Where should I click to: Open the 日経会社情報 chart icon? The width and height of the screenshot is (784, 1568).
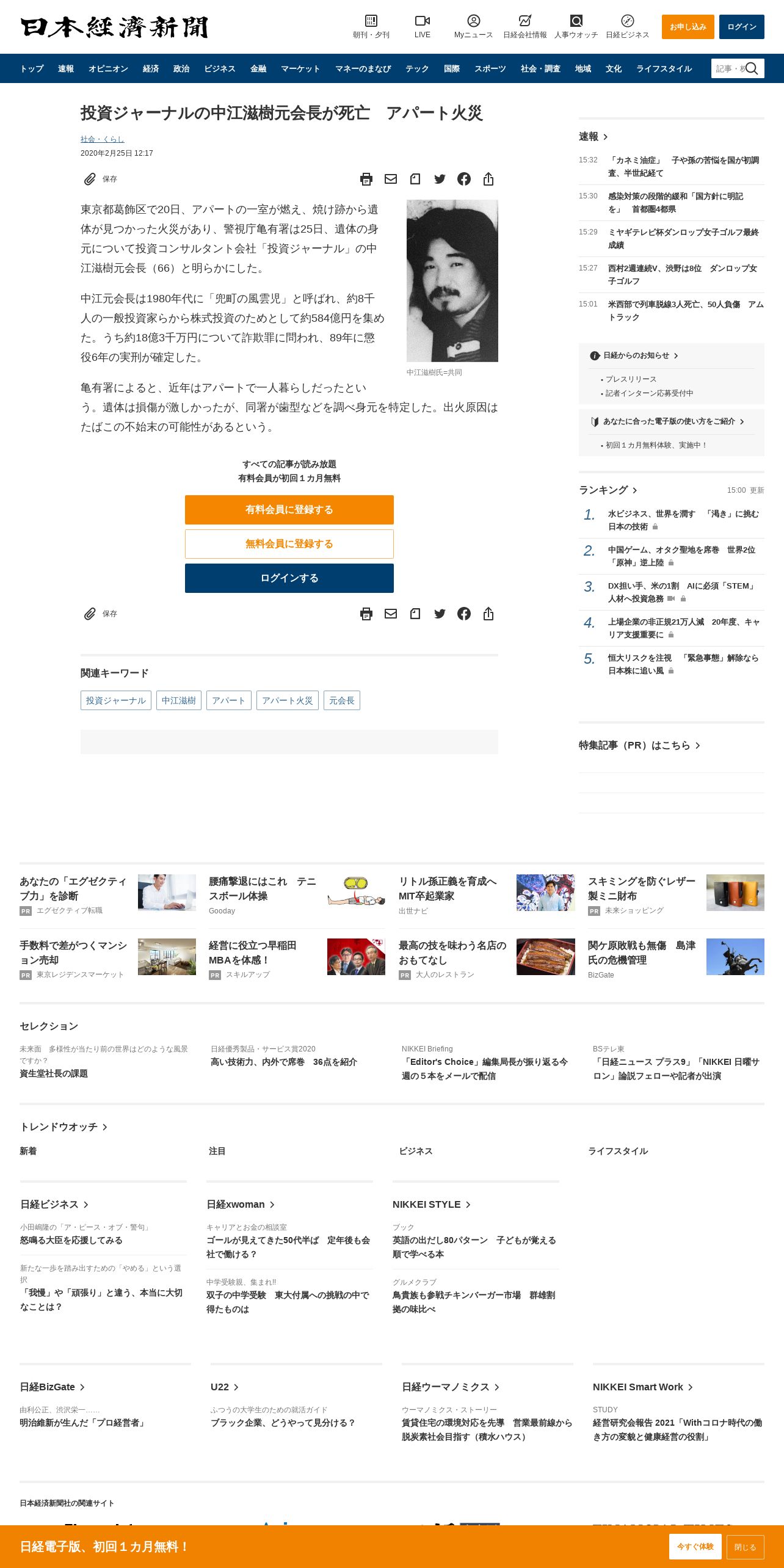525,21
